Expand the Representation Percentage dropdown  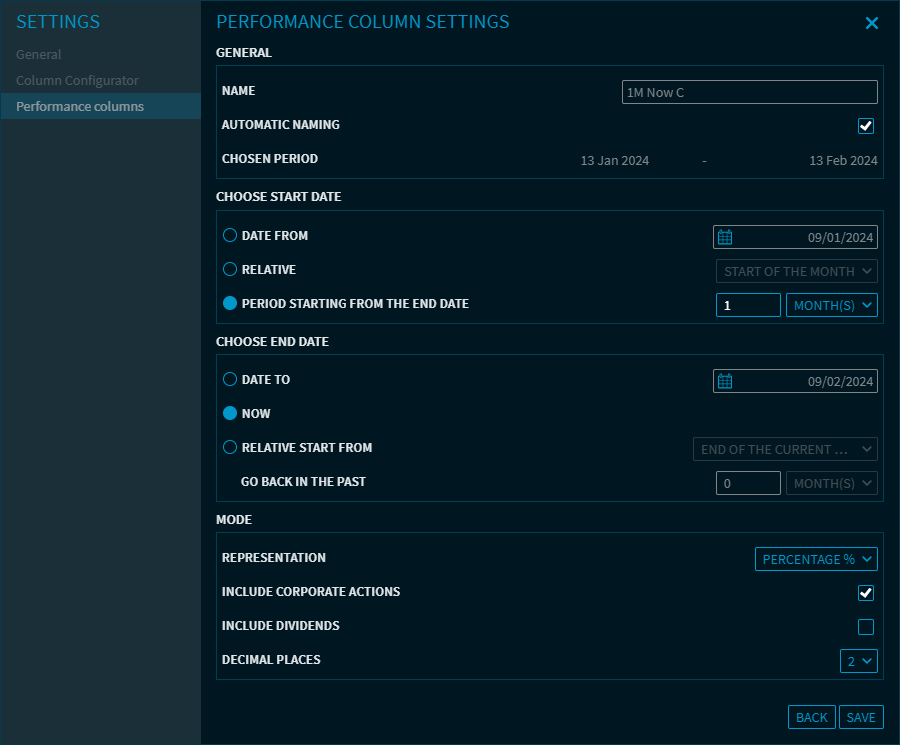tap(816, 559)
